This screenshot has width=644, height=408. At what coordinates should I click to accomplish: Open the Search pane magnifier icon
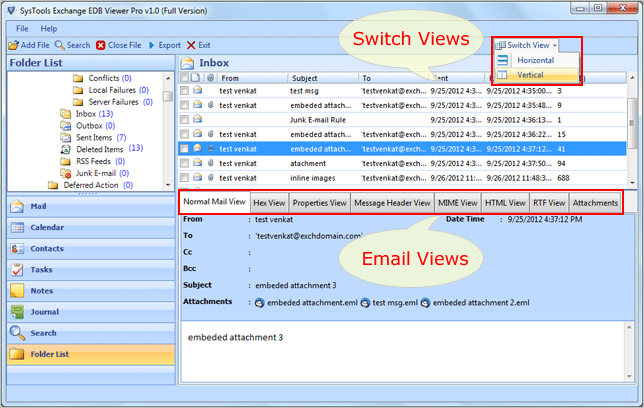[17, 333]
